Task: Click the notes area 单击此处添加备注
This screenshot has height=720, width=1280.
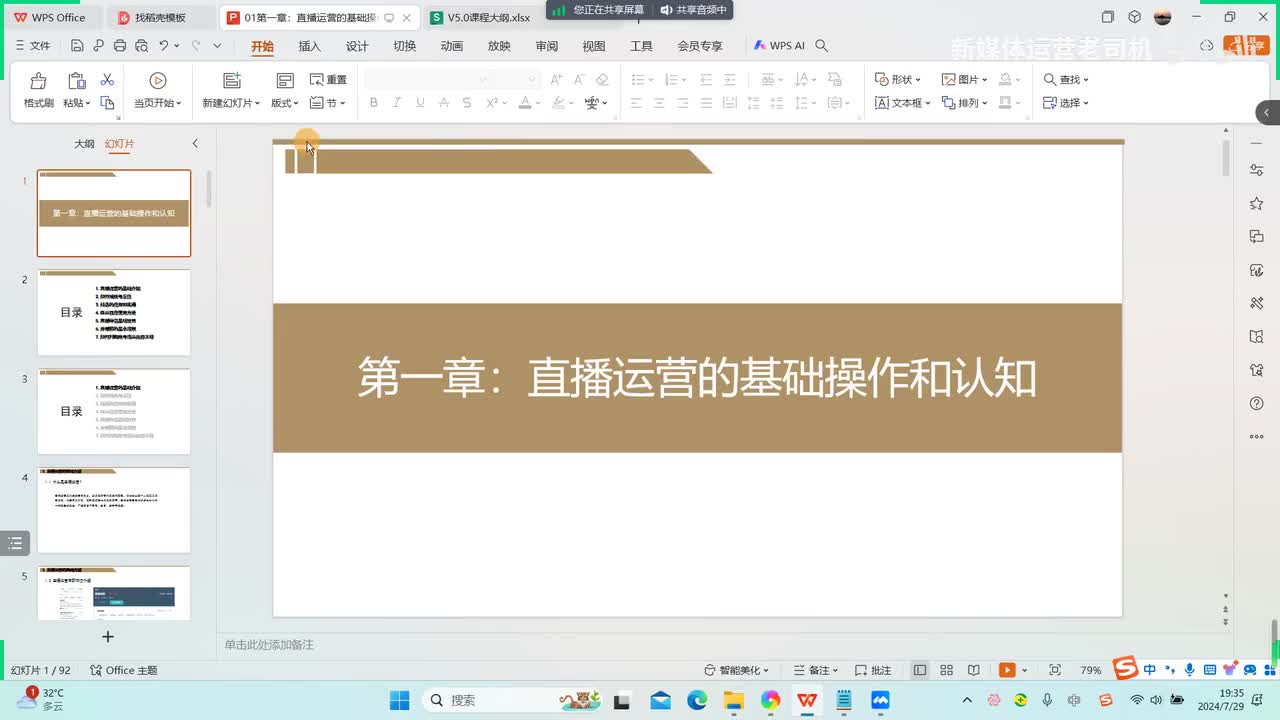Action: coord(269,645)
